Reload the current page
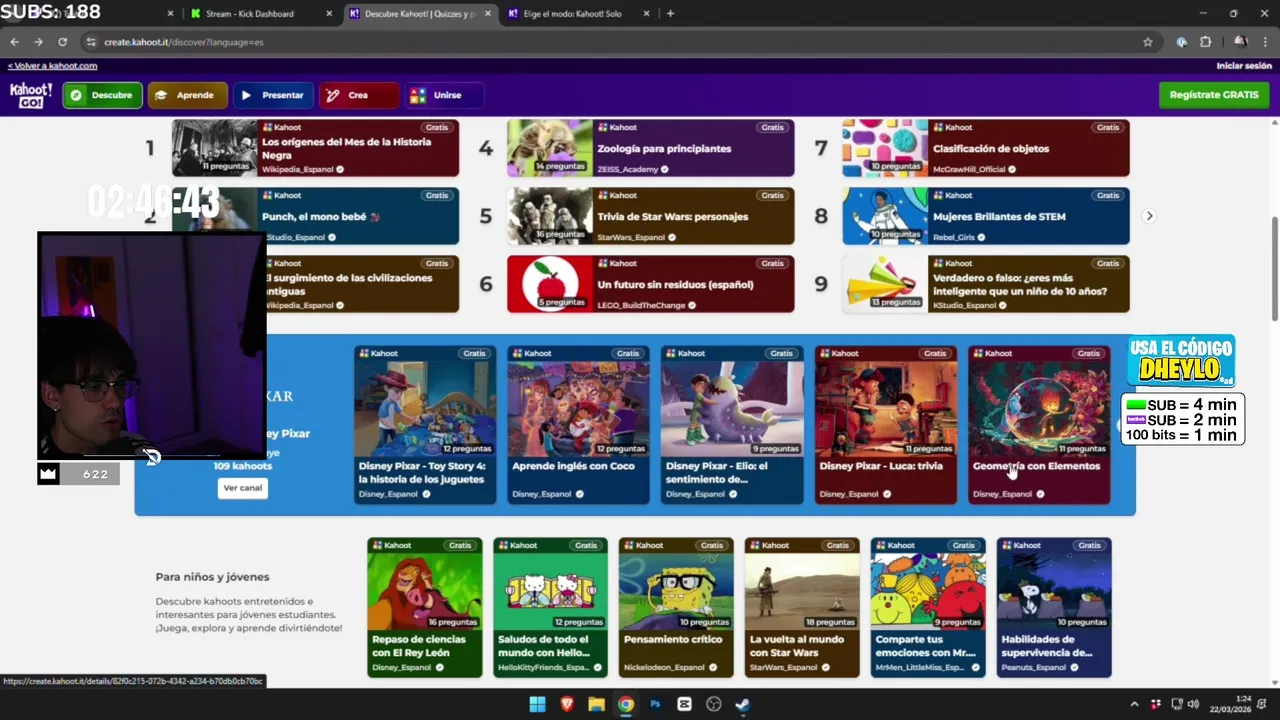This screenshot has width=1280, height=720. [x=62, y=42]
